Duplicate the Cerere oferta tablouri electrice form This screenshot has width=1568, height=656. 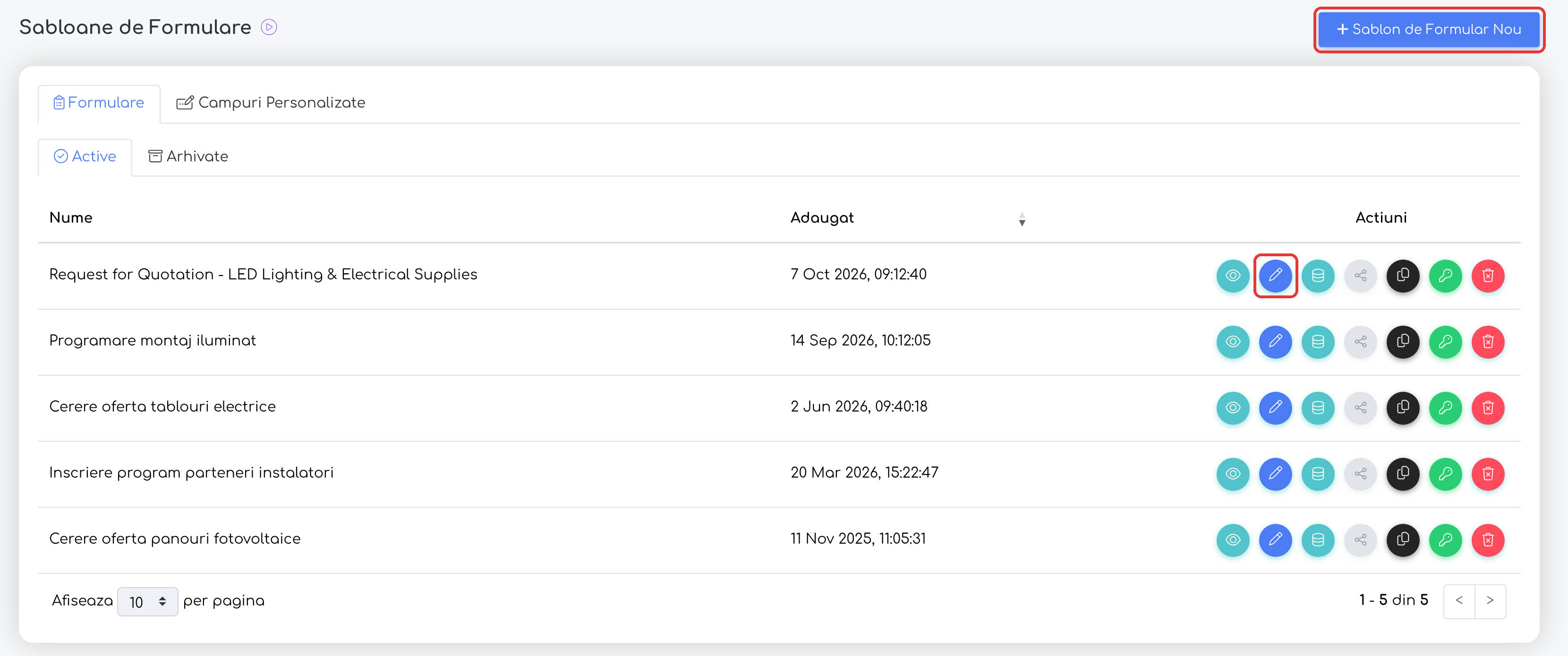(1402, 408)
